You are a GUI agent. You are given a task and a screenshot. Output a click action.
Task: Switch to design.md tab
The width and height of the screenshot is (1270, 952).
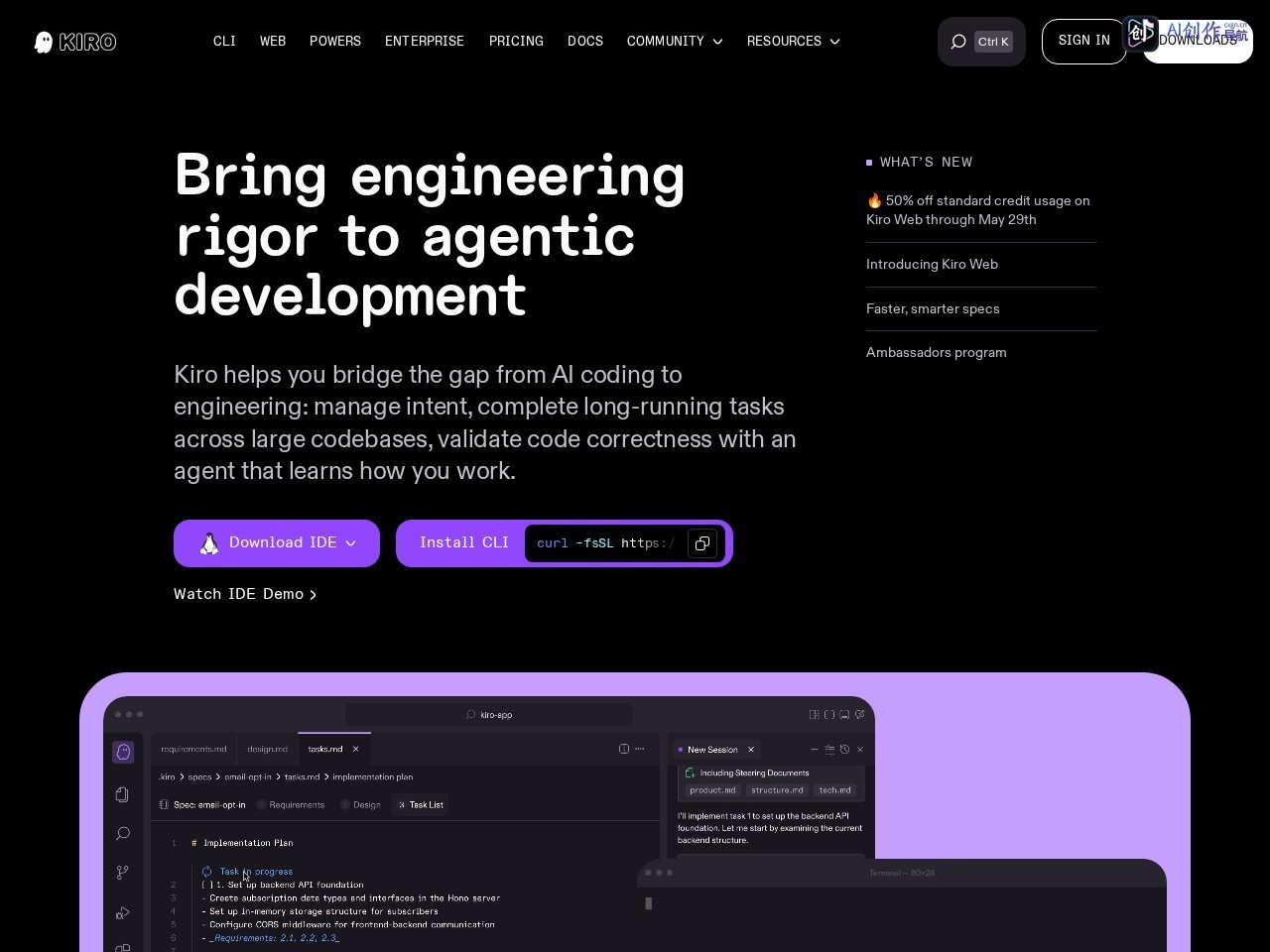267,749
